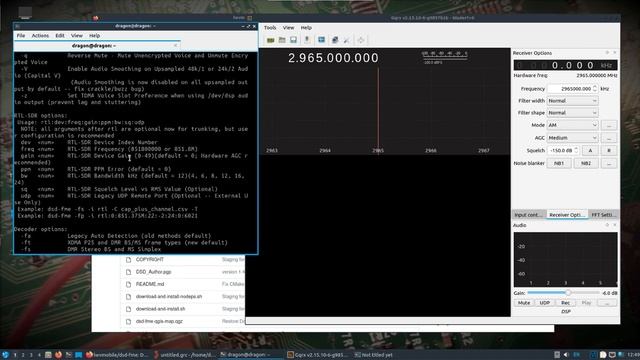Screen dimensions: 640x360
Task: Open the Actions menu in the terminal
Action: pyautogui.click(x=40, y=36)
